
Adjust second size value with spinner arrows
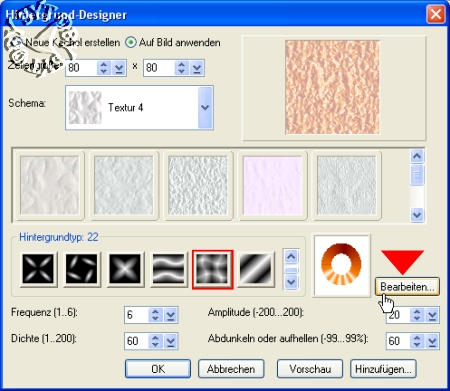[182, 68]
